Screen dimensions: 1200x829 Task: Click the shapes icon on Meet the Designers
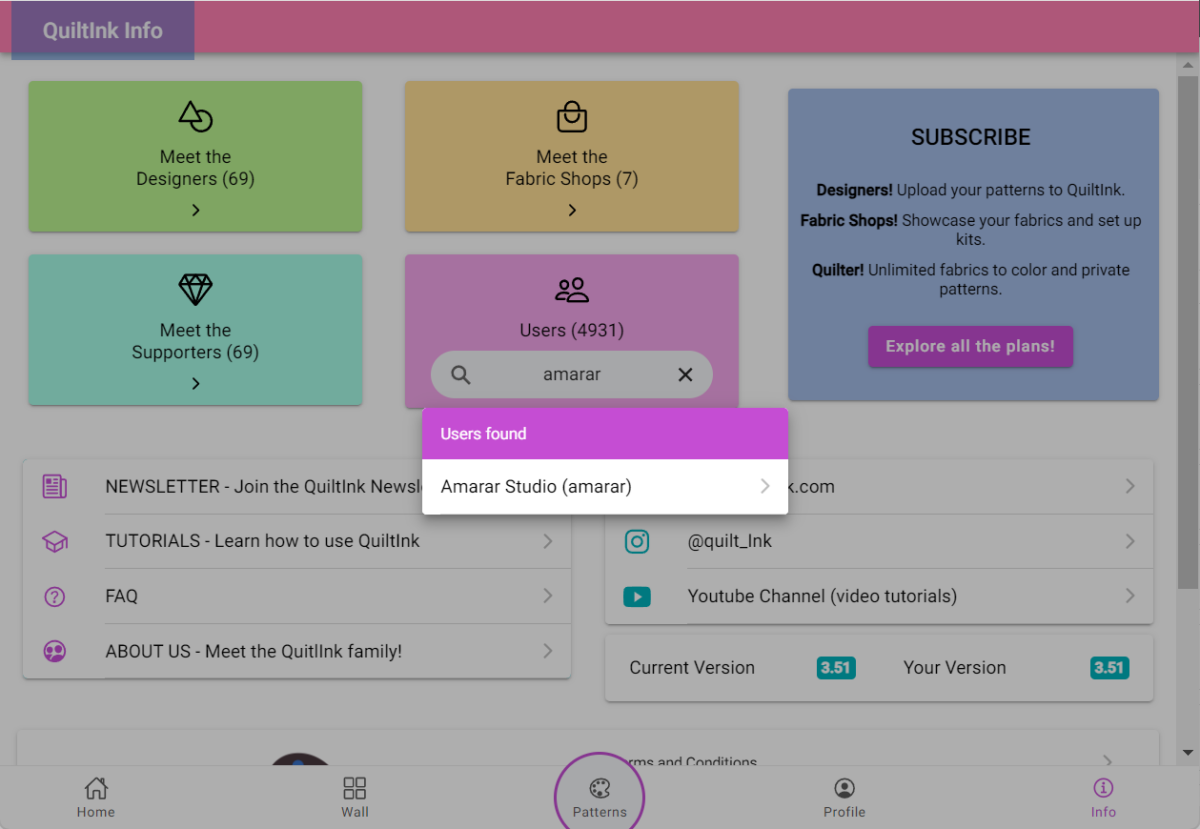pyautogui.click(x=195, y=117)
